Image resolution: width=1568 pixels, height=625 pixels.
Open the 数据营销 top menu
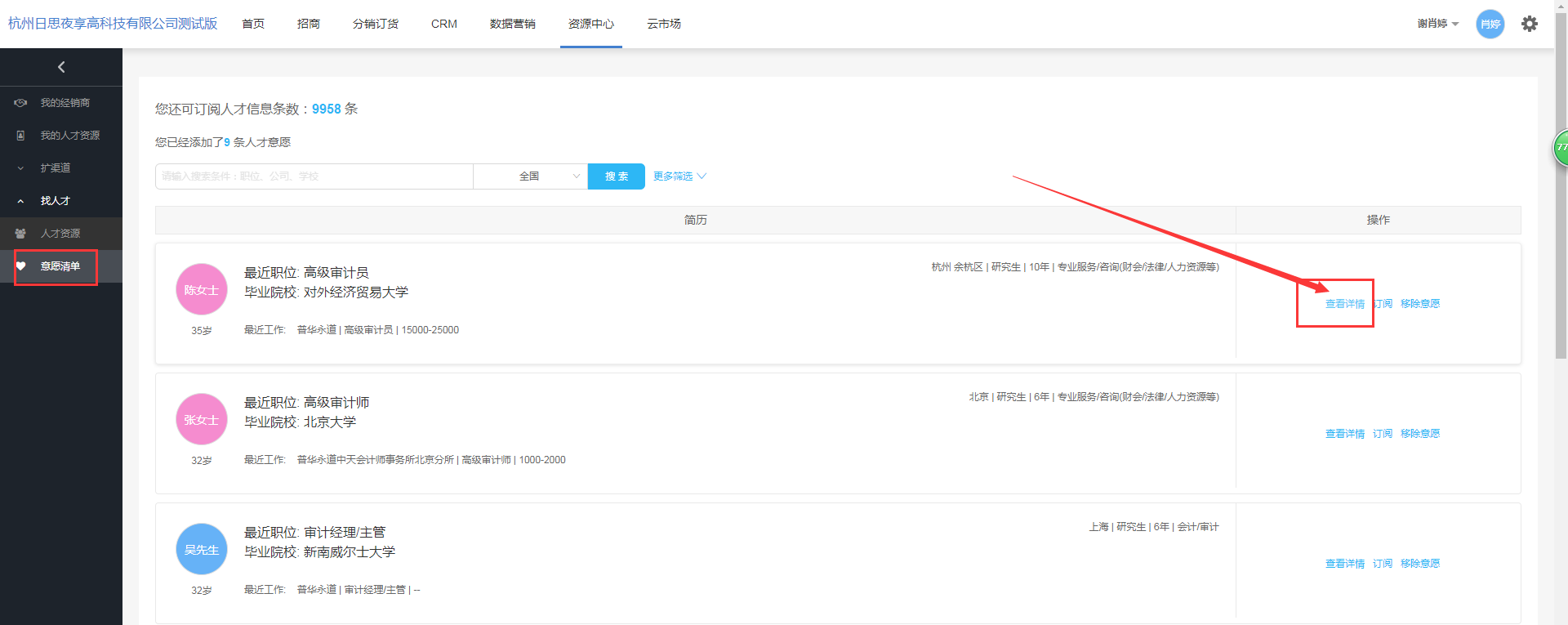point(512,24)
